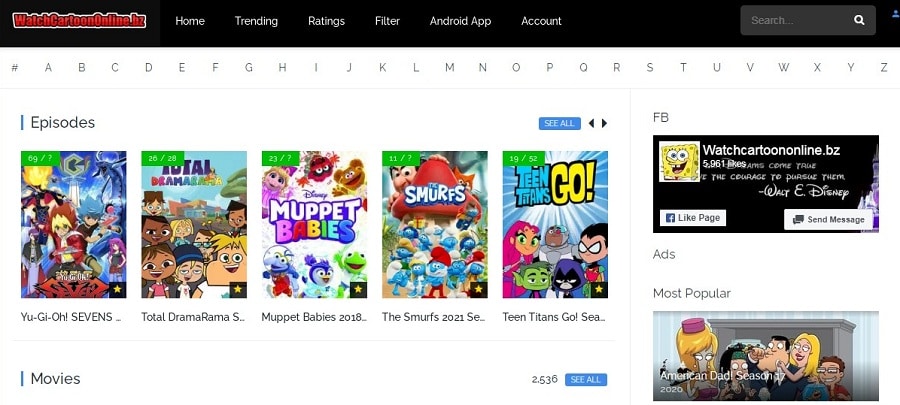Star the Muppet Babies poster
The height and width of the screenshot is (405, 900).
point(358,290)
